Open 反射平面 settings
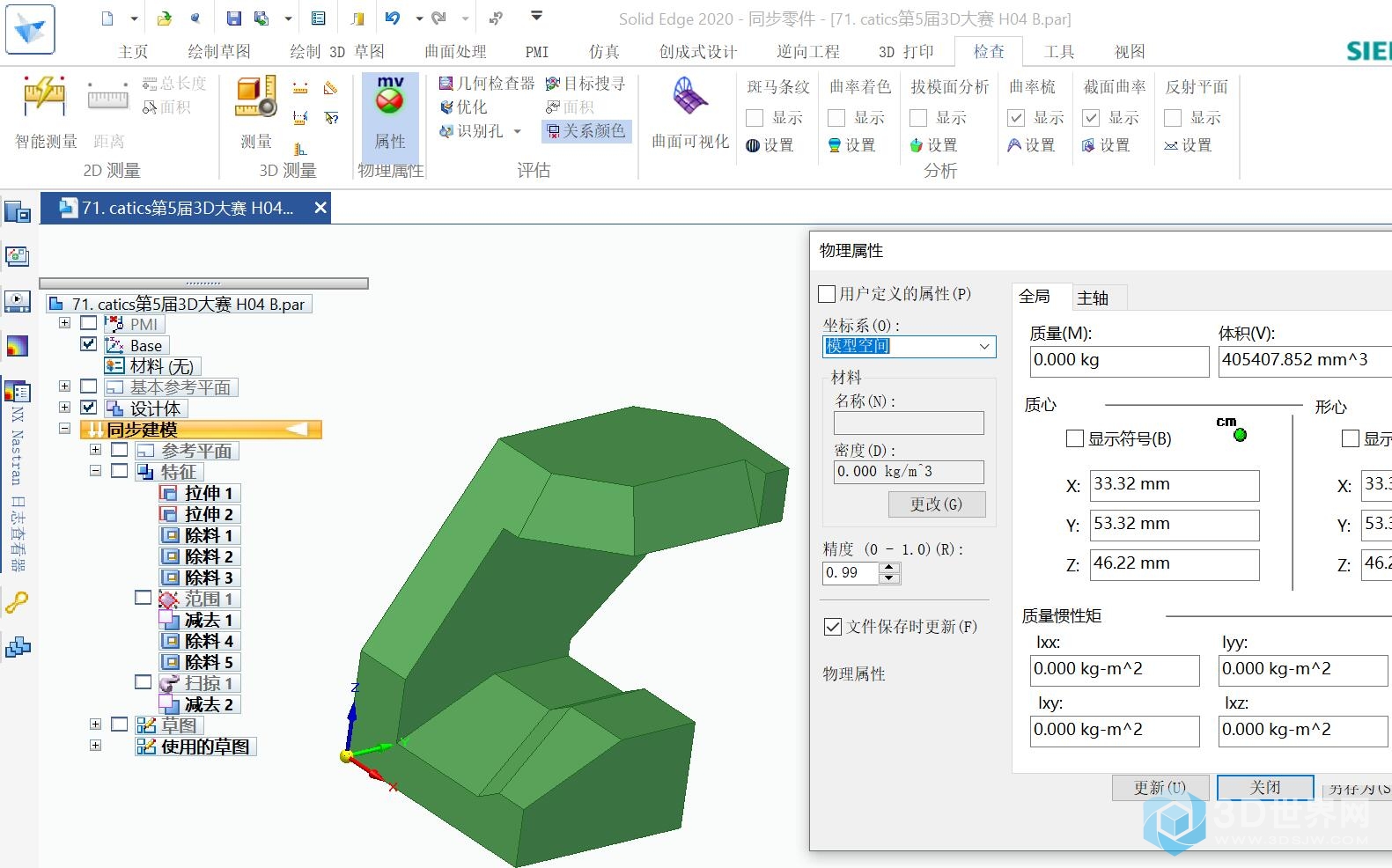This screenshot has height=868, width=1392. pyautogui.click(x=1188, y=145)
